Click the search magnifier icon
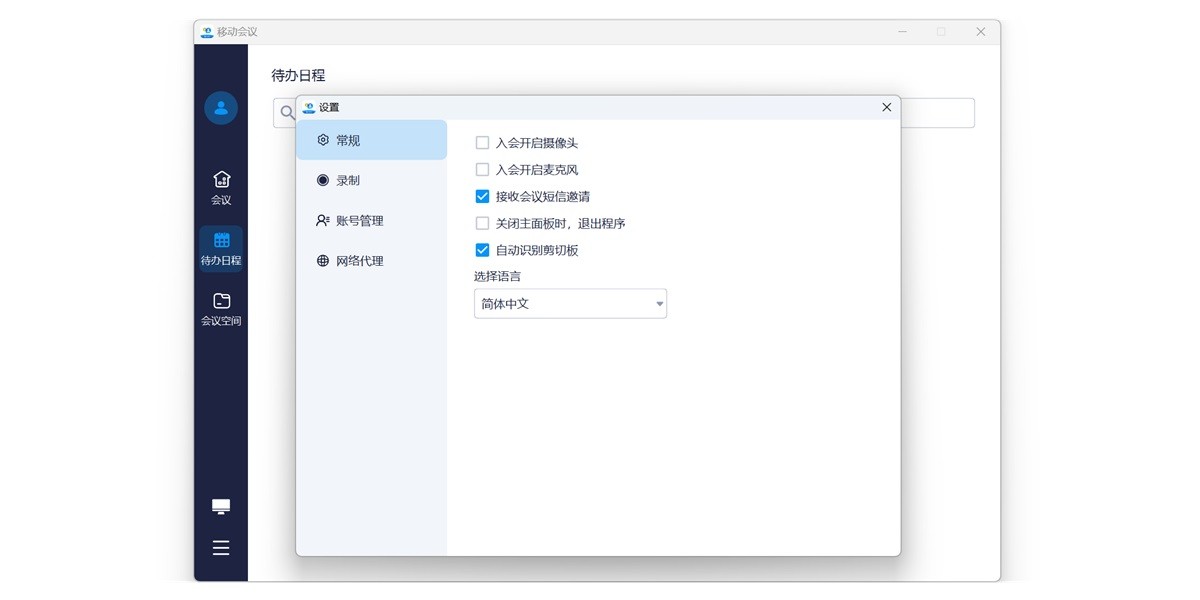The width and height of the screenshot is (1200, 600). [287, 113]
